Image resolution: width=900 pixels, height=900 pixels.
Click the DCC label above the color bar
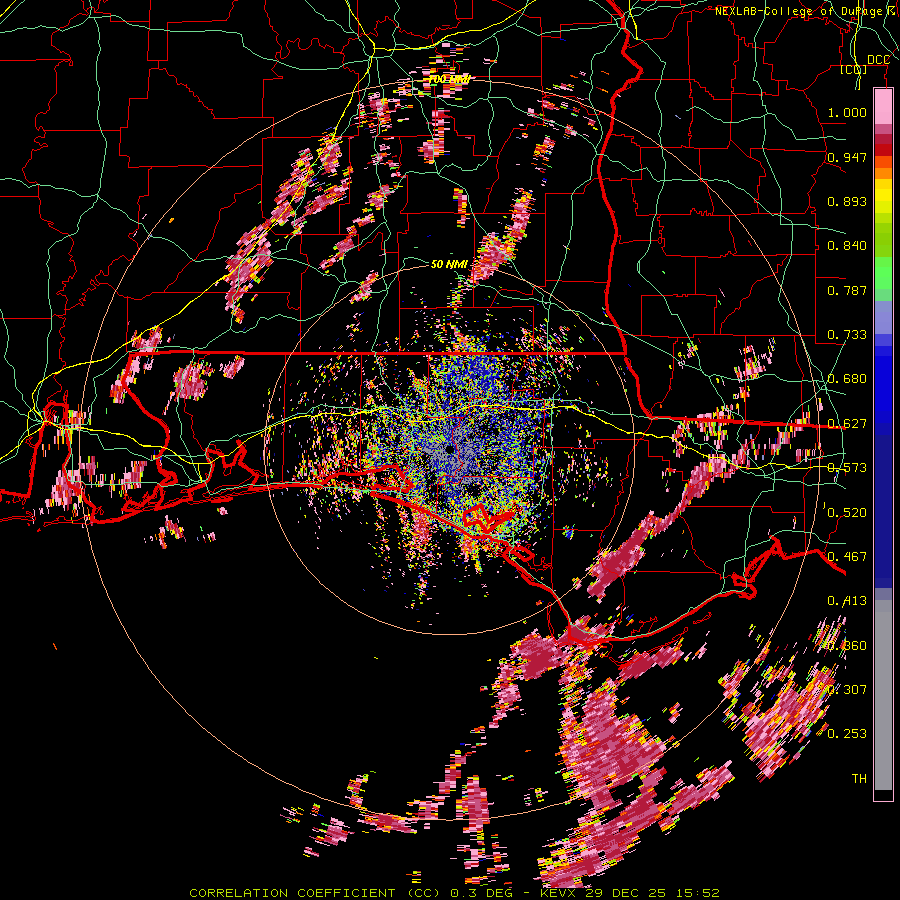coord(878,60)
